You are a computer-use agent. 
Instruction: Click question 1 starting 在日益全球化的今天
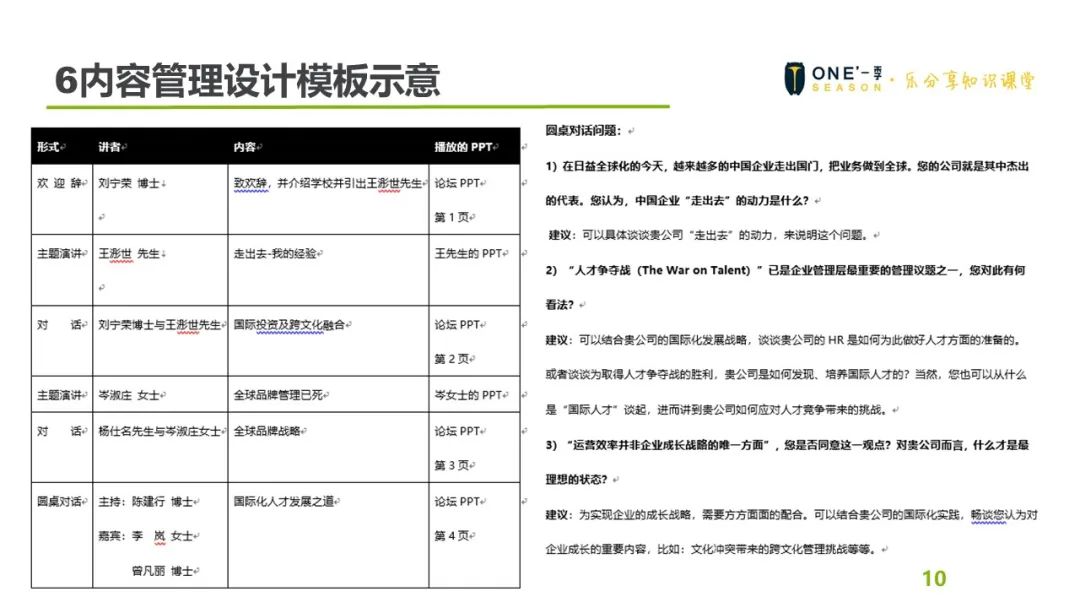tap(787, 183)
